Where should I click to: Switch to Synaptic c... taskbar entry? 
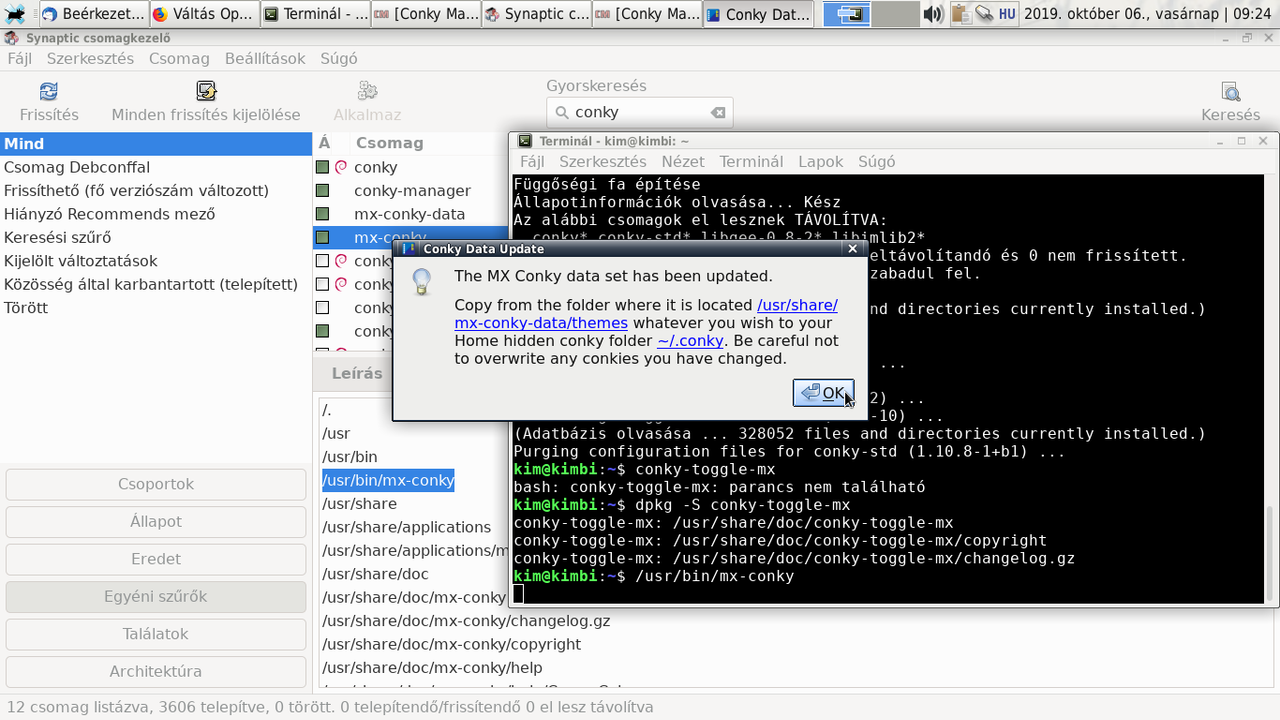click(536, 14)
